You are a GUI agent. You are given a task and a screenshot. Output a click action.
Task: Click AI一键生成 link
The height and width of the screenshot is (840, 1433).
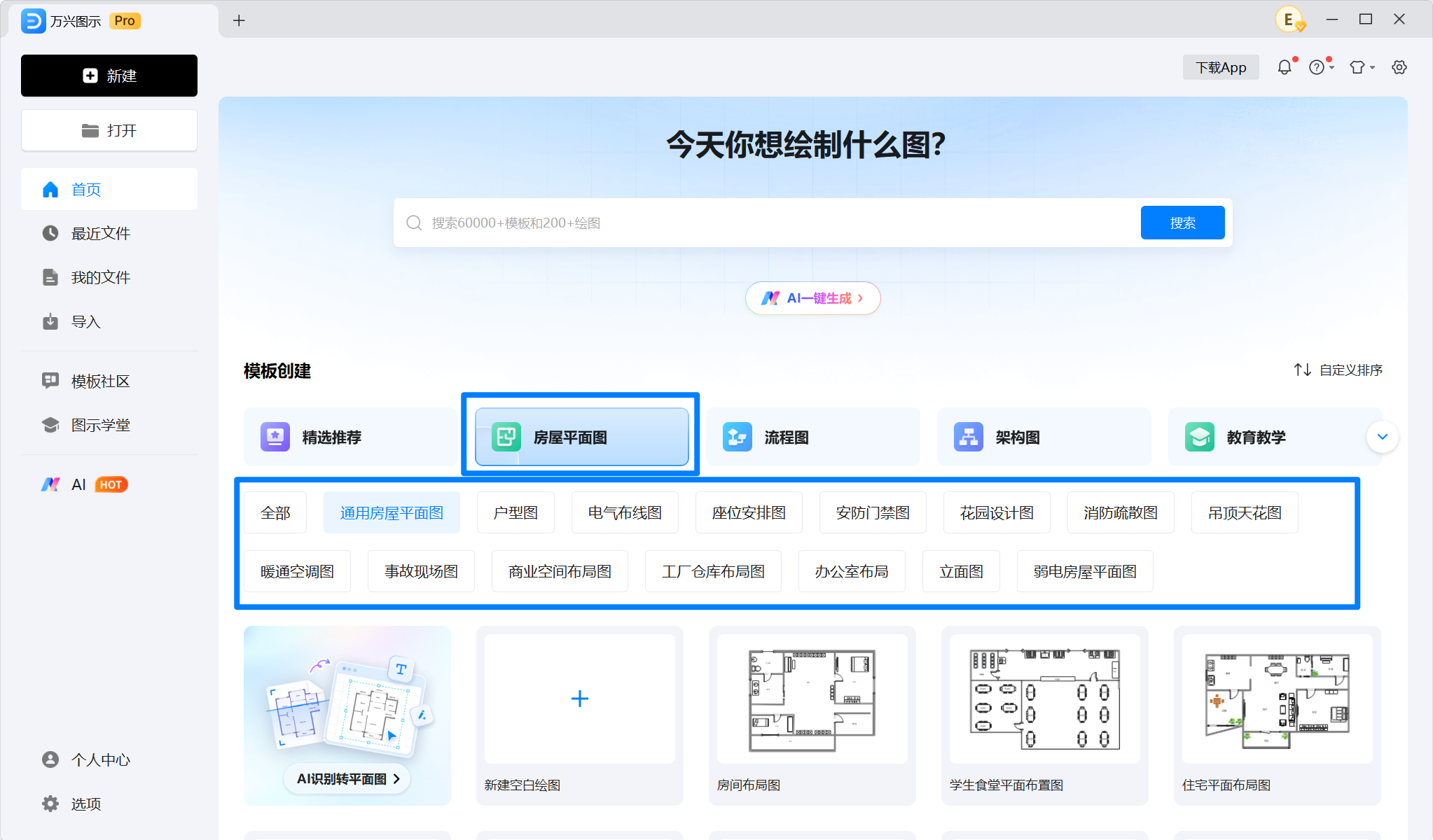pos(812,298)
